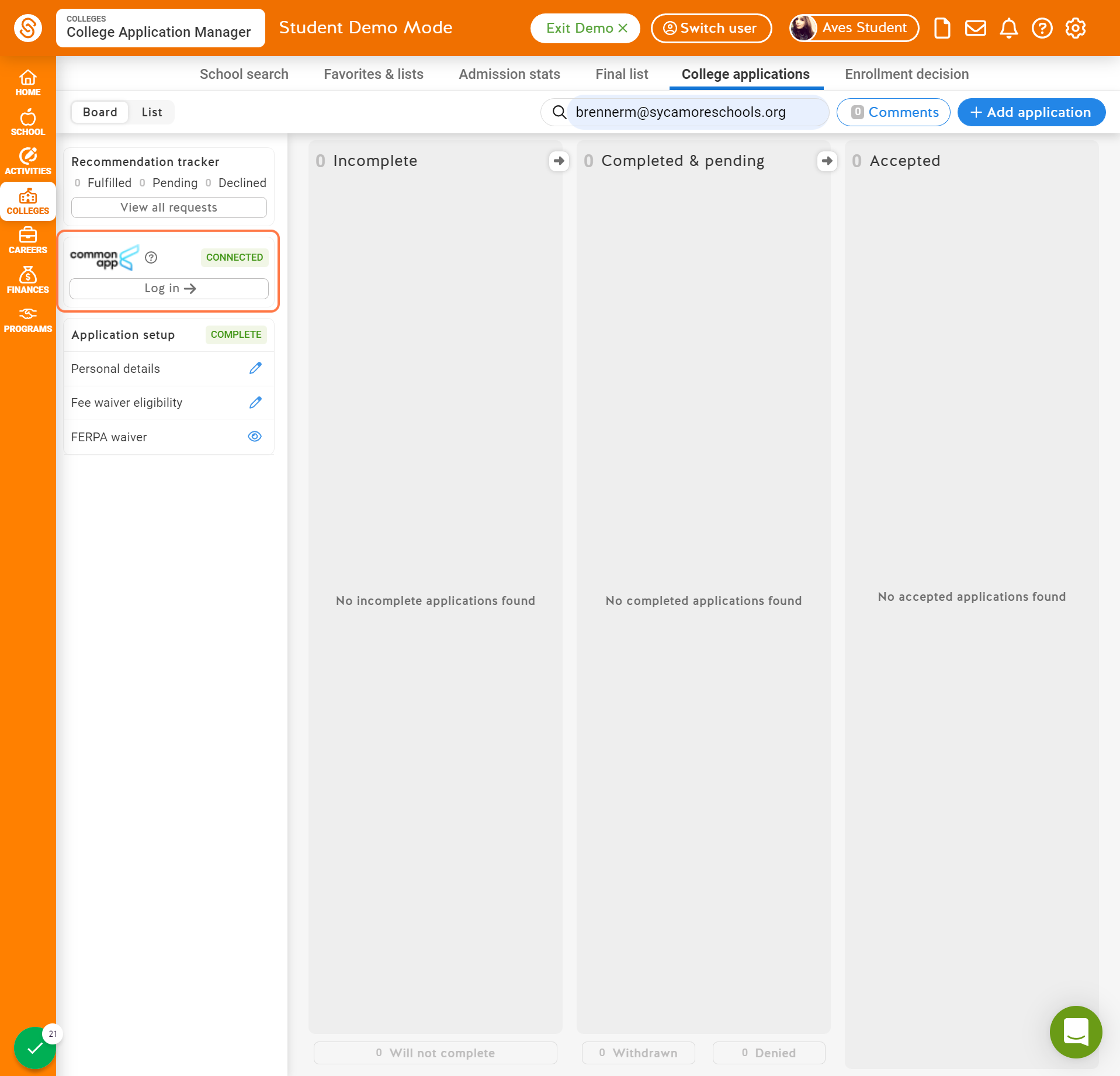This screenshot has height=1076, width=1120.
Task: Open the documents page icon in header
Action: (x=942, y=28)
